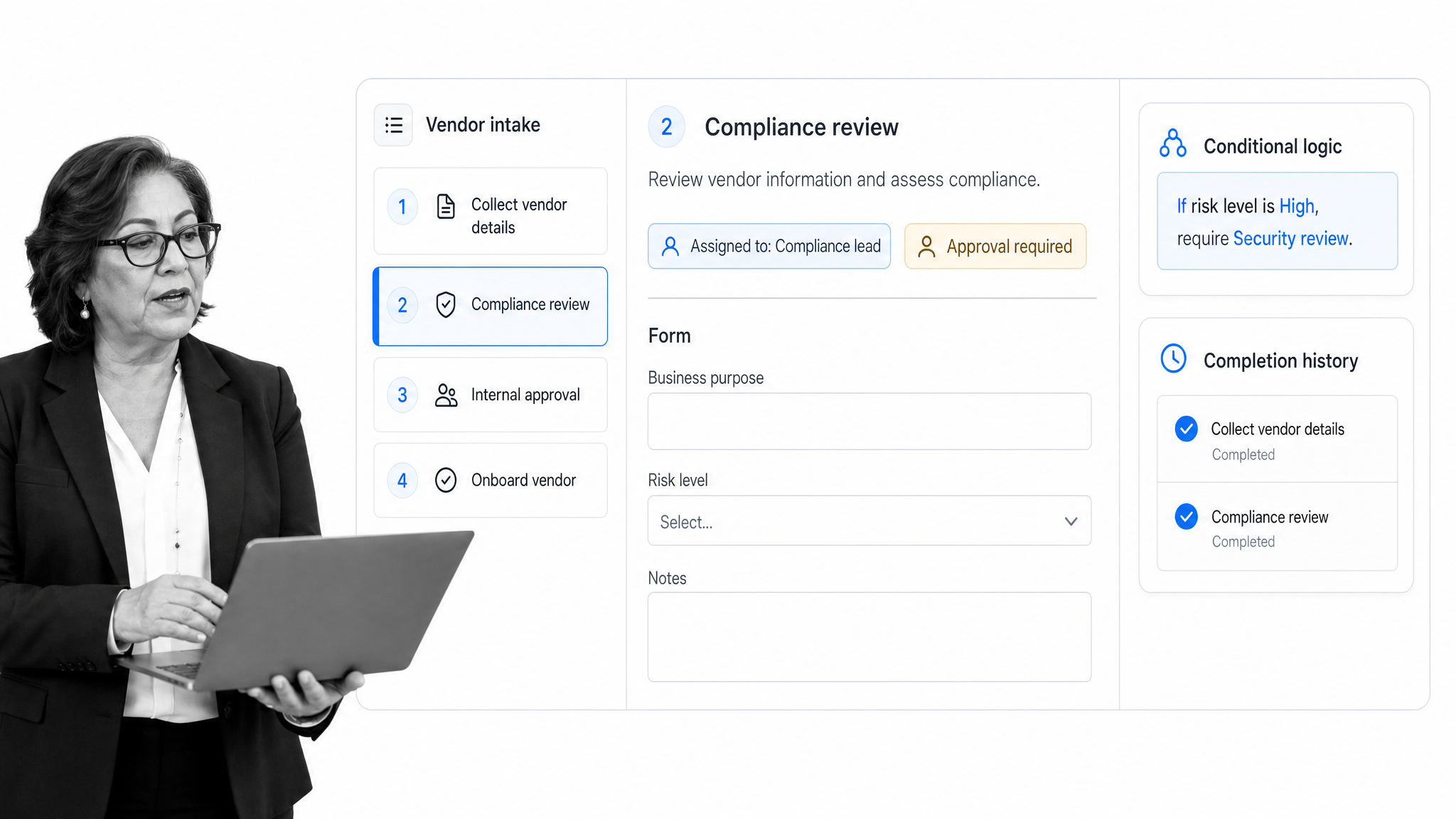Click the large 2 badge beside Compliance review heading
1456x819 pixels.
click(x=667, y=127)
